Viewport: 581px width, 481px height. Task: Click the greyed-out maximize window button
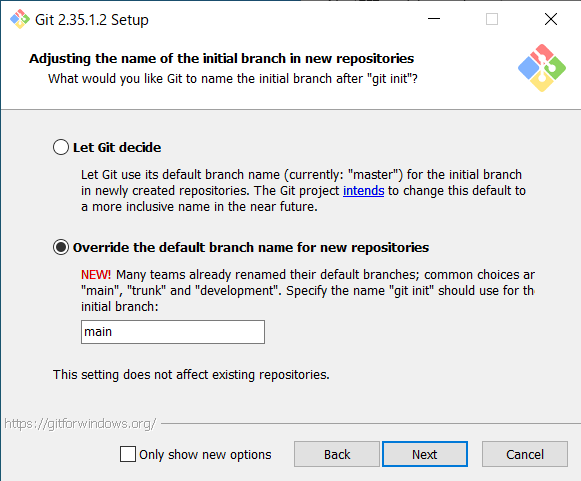click(492, 19)
